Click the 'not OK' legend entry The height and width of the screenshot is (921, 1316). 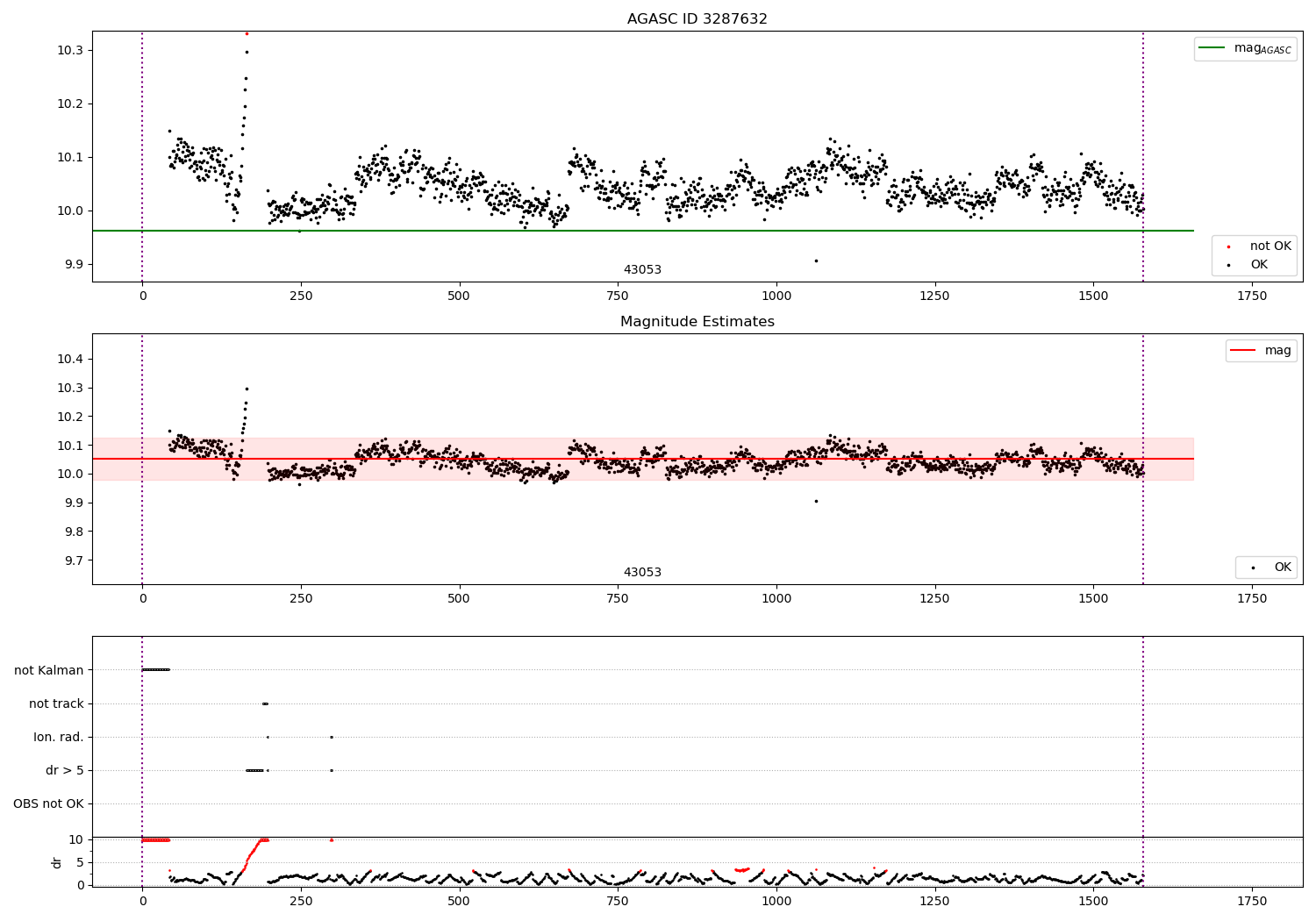[1259, 246]
